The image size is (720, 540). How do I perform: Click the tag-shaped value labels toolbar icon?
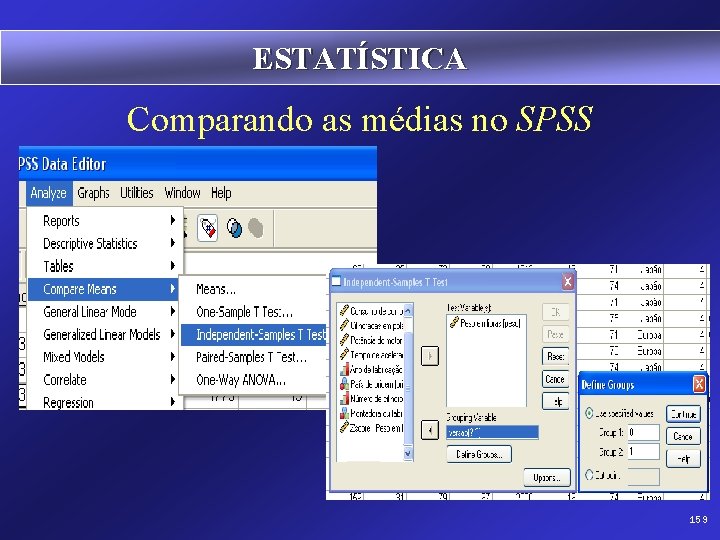pyautogui.click(x=208, y=228)
